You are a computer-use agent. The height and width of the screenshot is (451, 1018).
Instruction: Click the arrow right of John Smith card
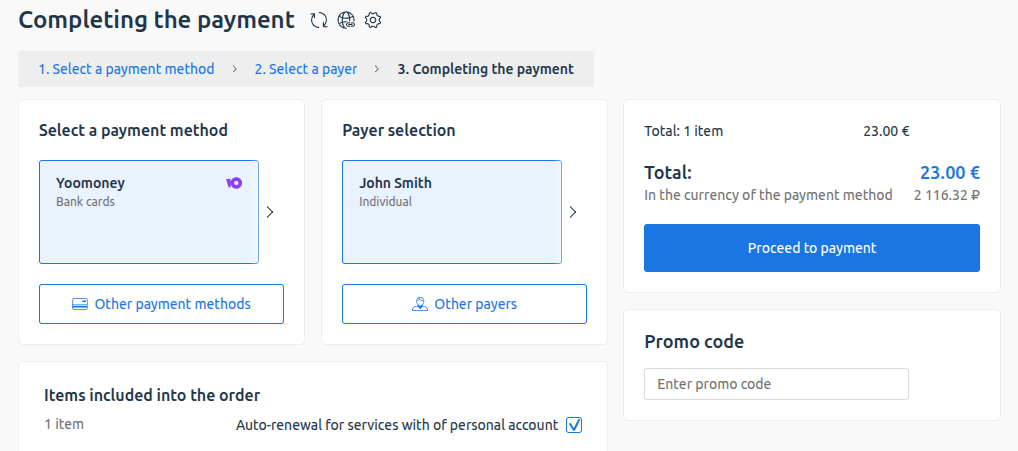click(x=573, y=212)
